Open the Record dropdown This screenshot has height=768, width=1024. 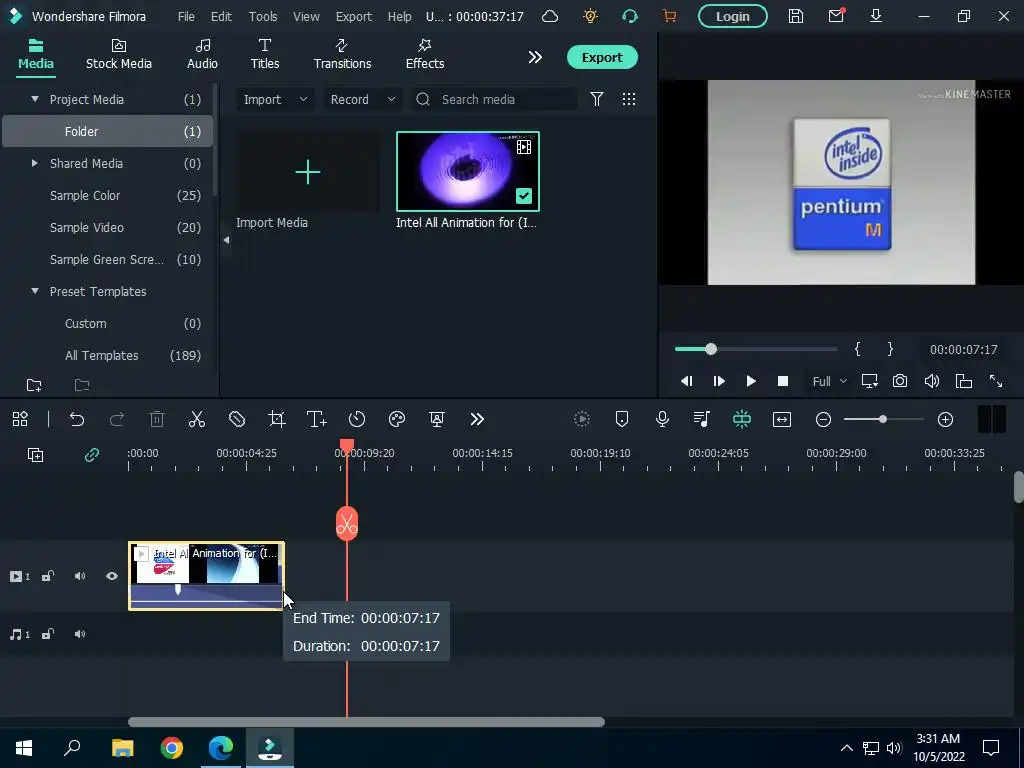[x=362, y=99]
